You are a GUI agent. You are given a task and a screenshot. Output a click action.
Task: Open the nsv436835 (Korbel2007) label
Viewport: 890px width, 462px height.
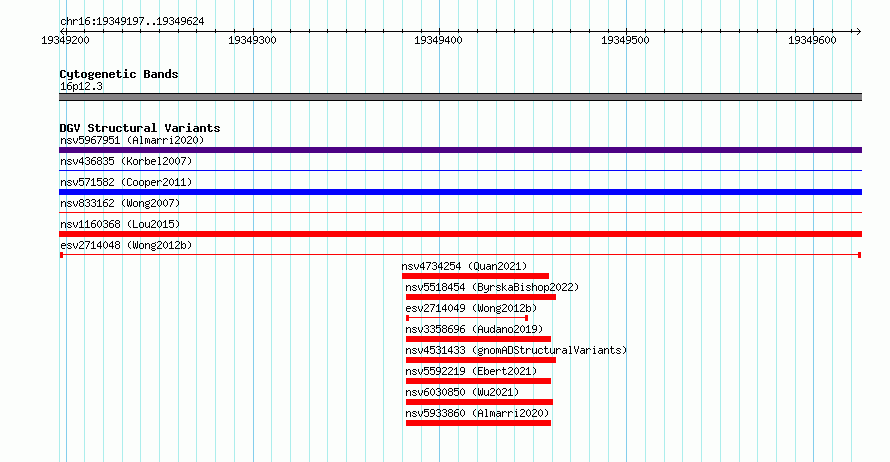126,161
